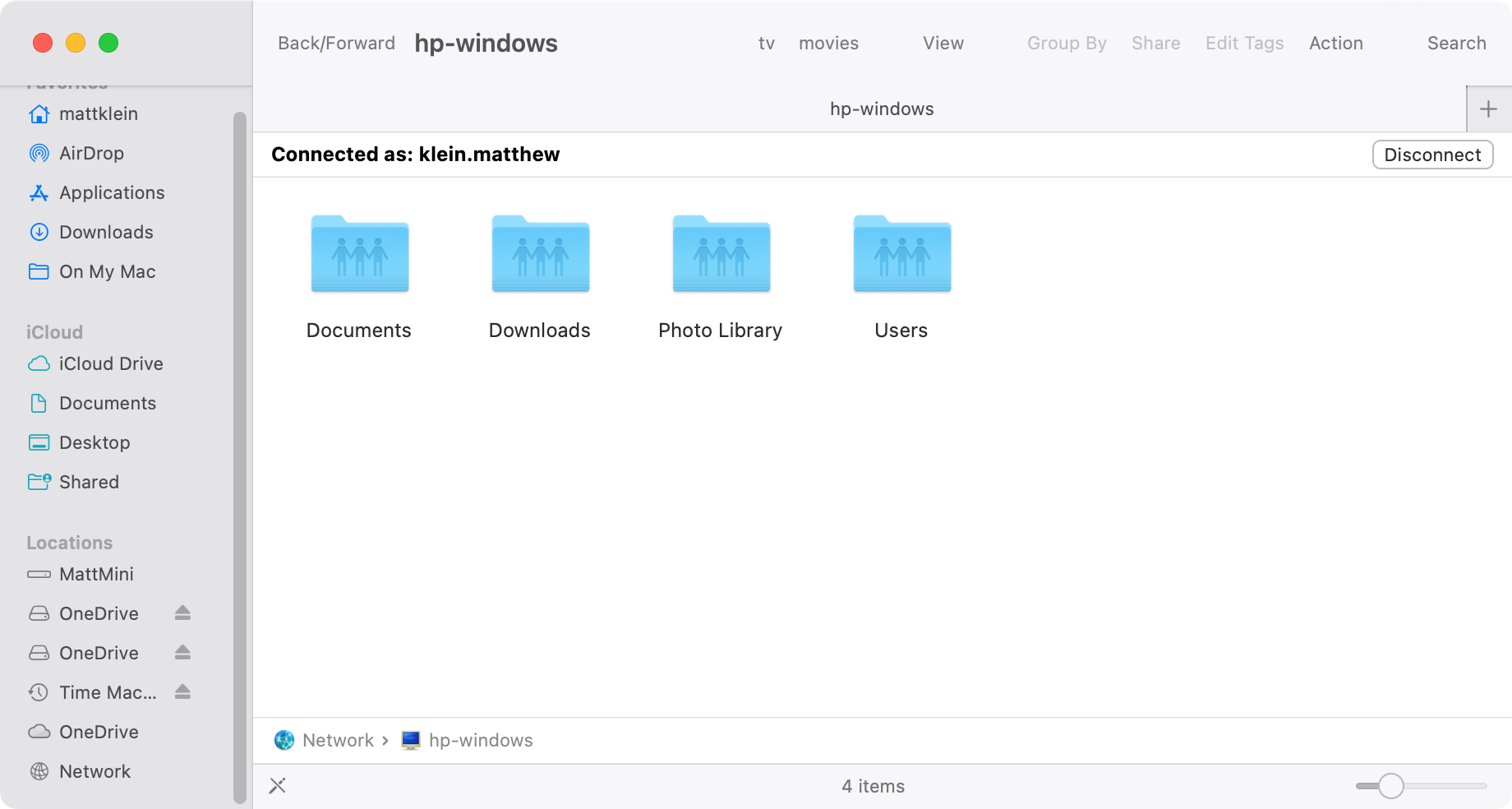Eject the first OneDrive volume
Viewport: 1512px width, 809px height.
tap(182, 613)
